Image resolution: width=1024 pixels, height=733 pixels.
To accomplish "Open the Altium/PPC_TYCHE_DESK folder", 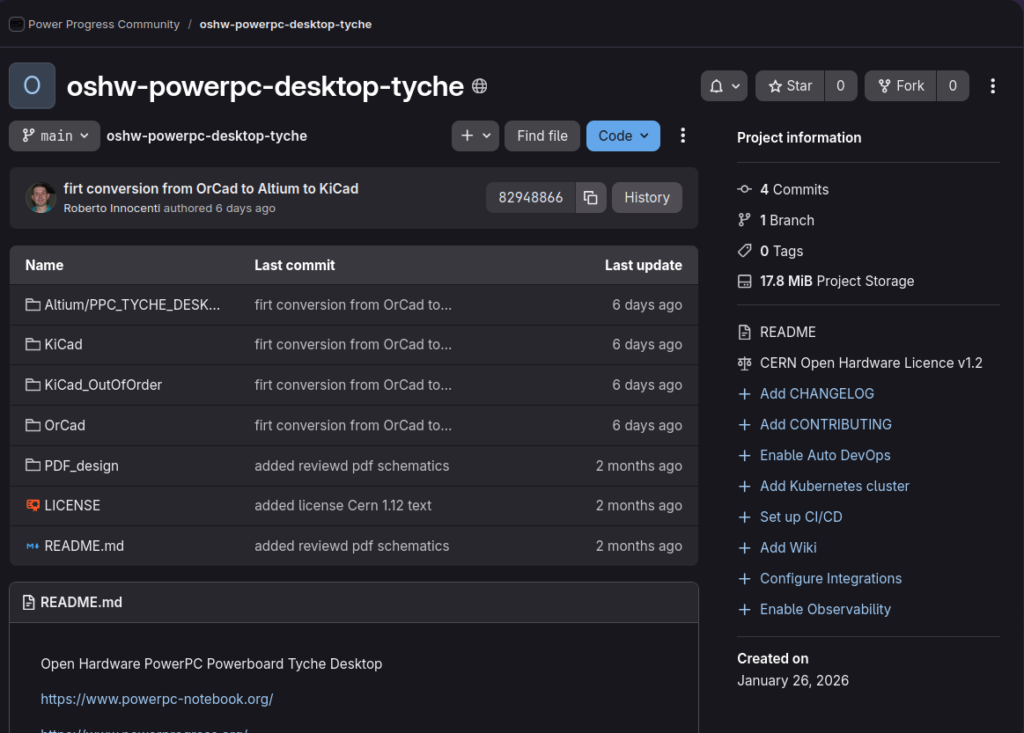I will pyautogui.click(x=132, y=305).
